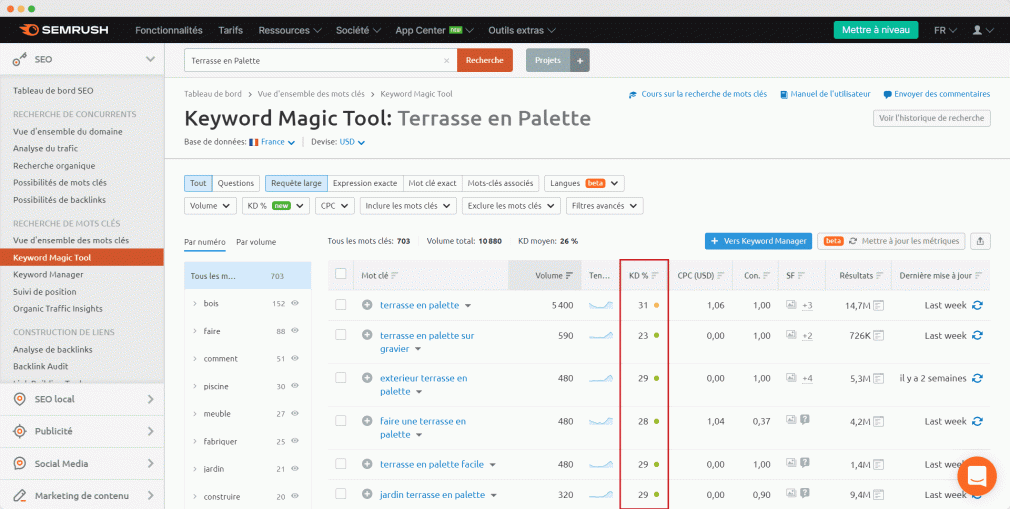
Task: Click the export upload icon button
Action: [980, 241]
